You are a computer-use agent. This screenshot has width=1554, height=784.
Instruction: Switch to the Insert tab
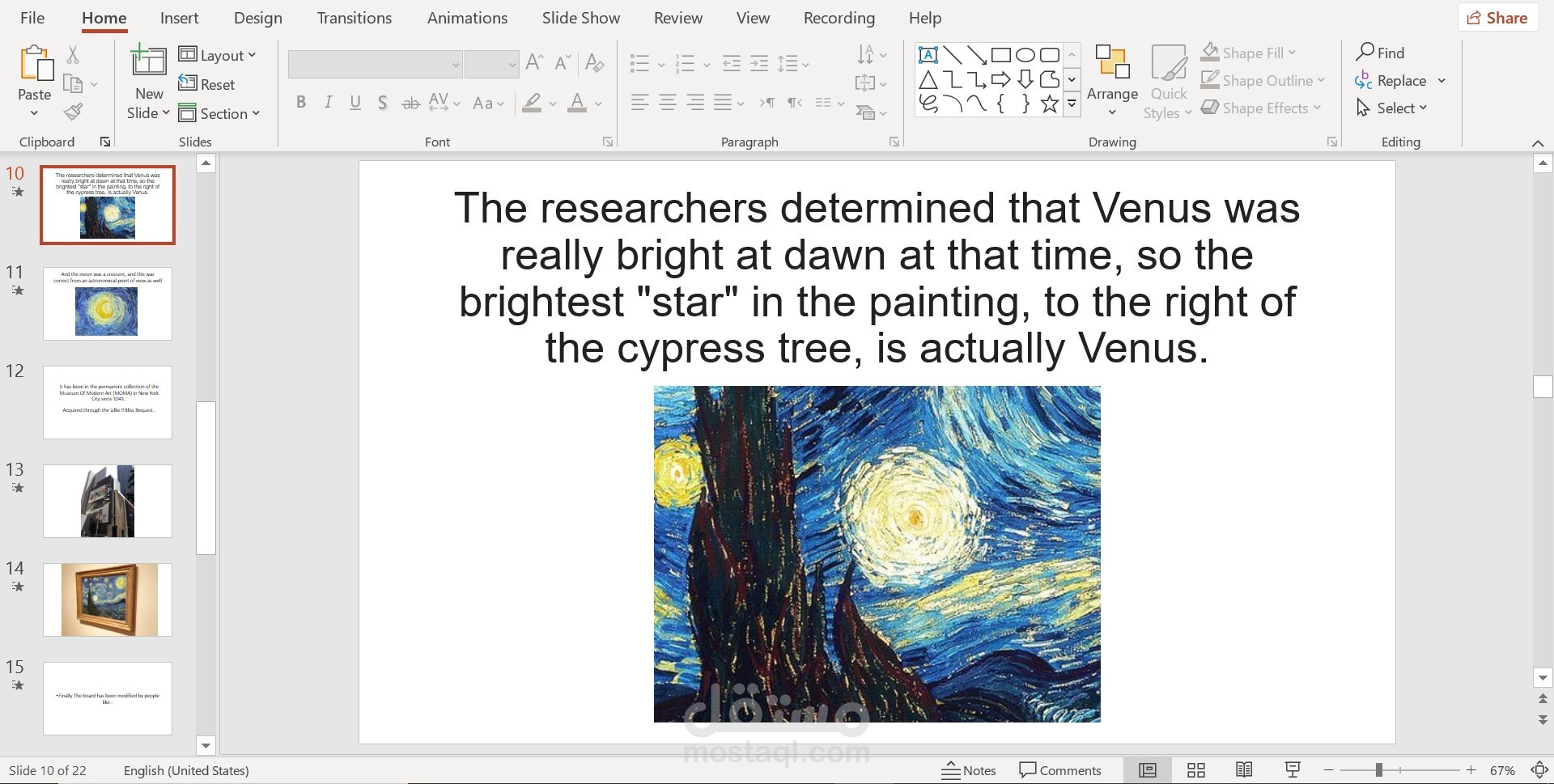pos(179,18)
